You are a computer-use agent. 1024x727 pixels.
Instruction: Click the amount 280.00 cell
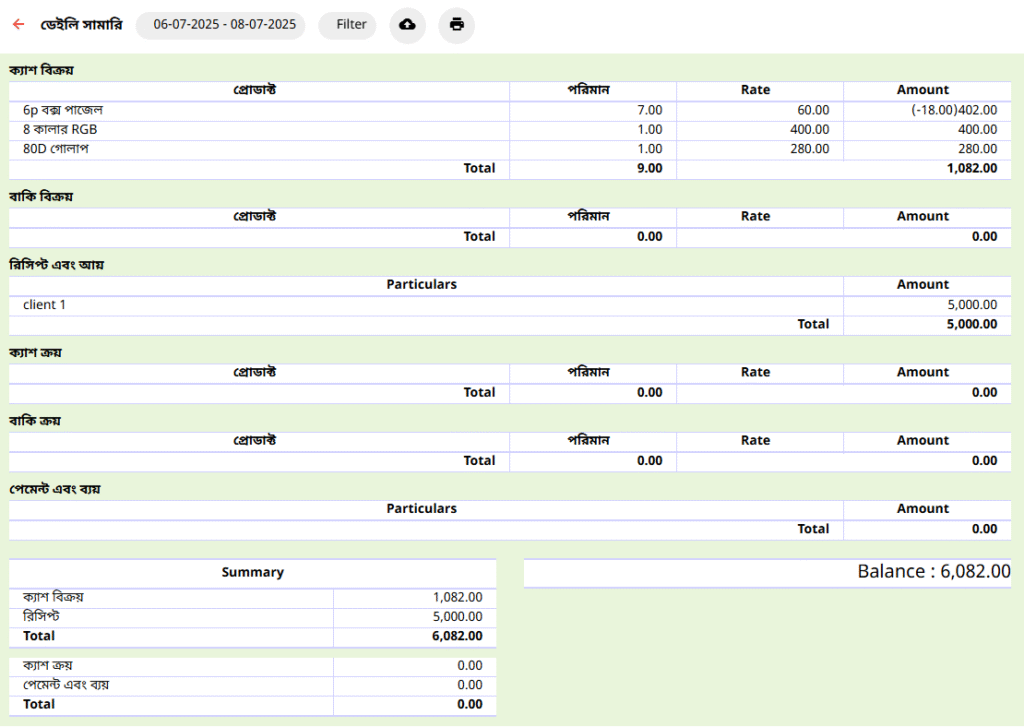coord(927,149)
